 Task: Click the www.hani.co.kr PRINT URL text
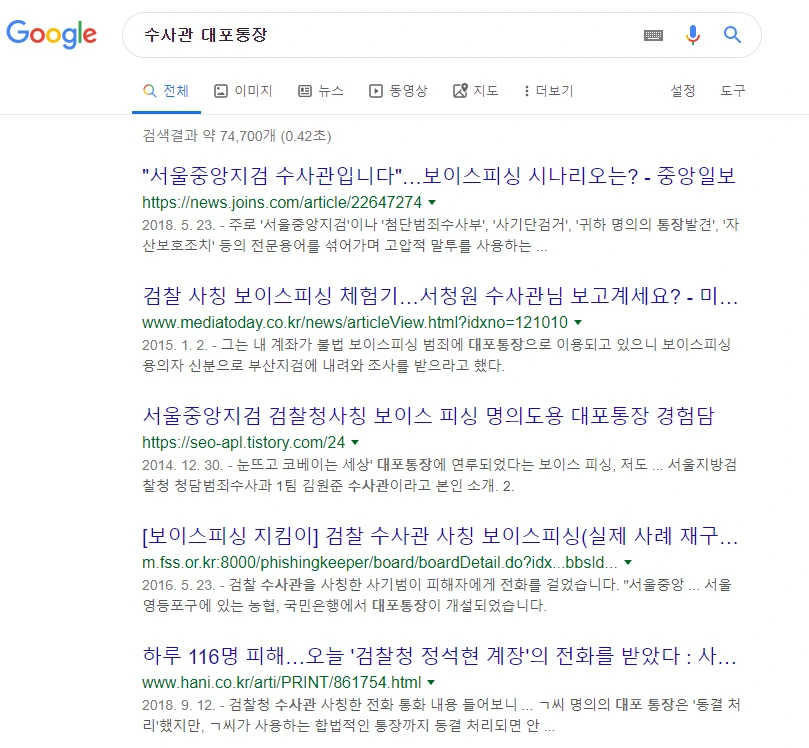click(x=282, y=682)
